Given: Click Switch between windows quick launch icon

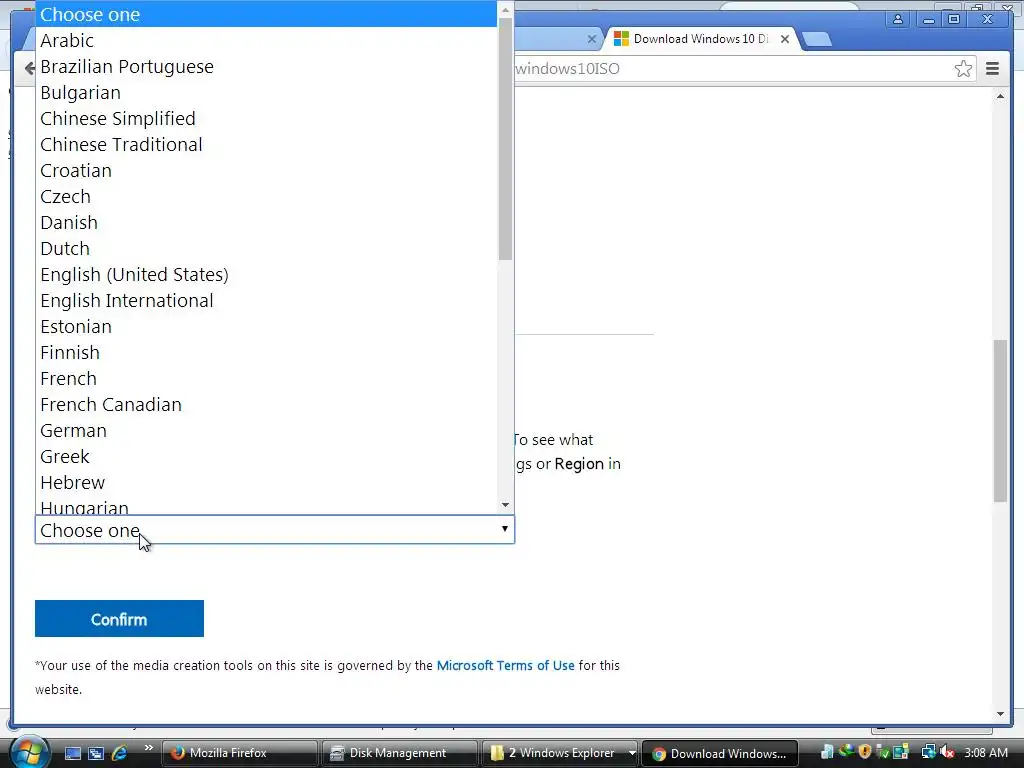Looking at the screenshot, I should [96, 753].
